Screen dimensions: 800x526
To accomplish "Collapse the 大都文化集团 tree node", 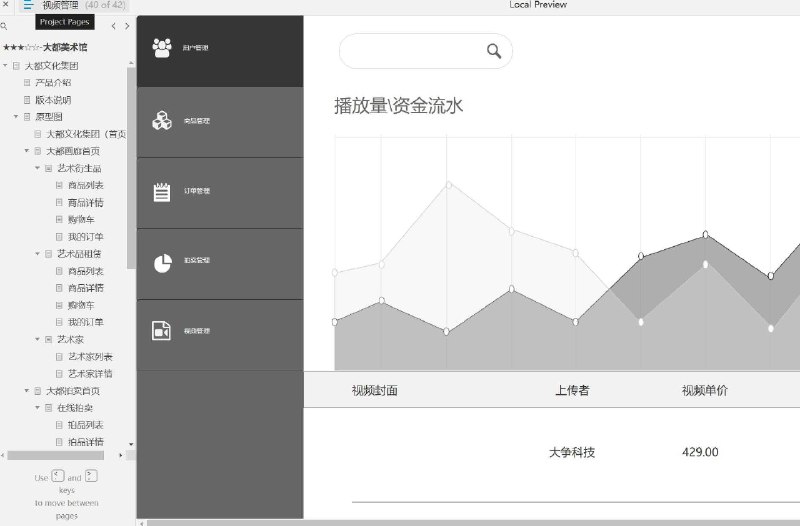I will (x=5, y=66).
